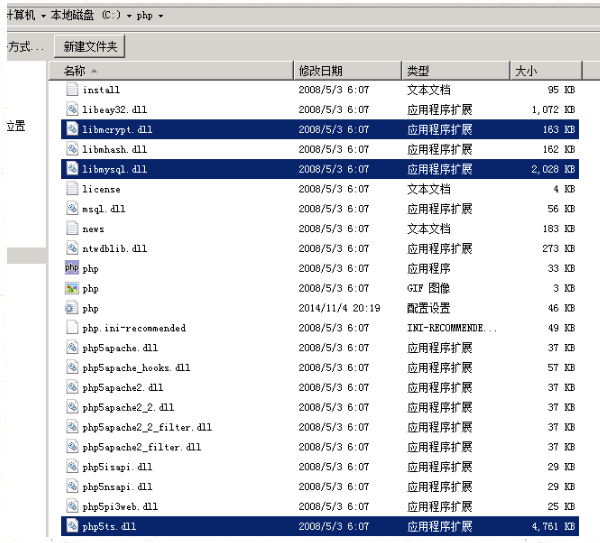Image resolution: width=600 pixels, height=543 pixels.
Task: Click the php.ini-recommended file icon
Action: click(71, 327)
